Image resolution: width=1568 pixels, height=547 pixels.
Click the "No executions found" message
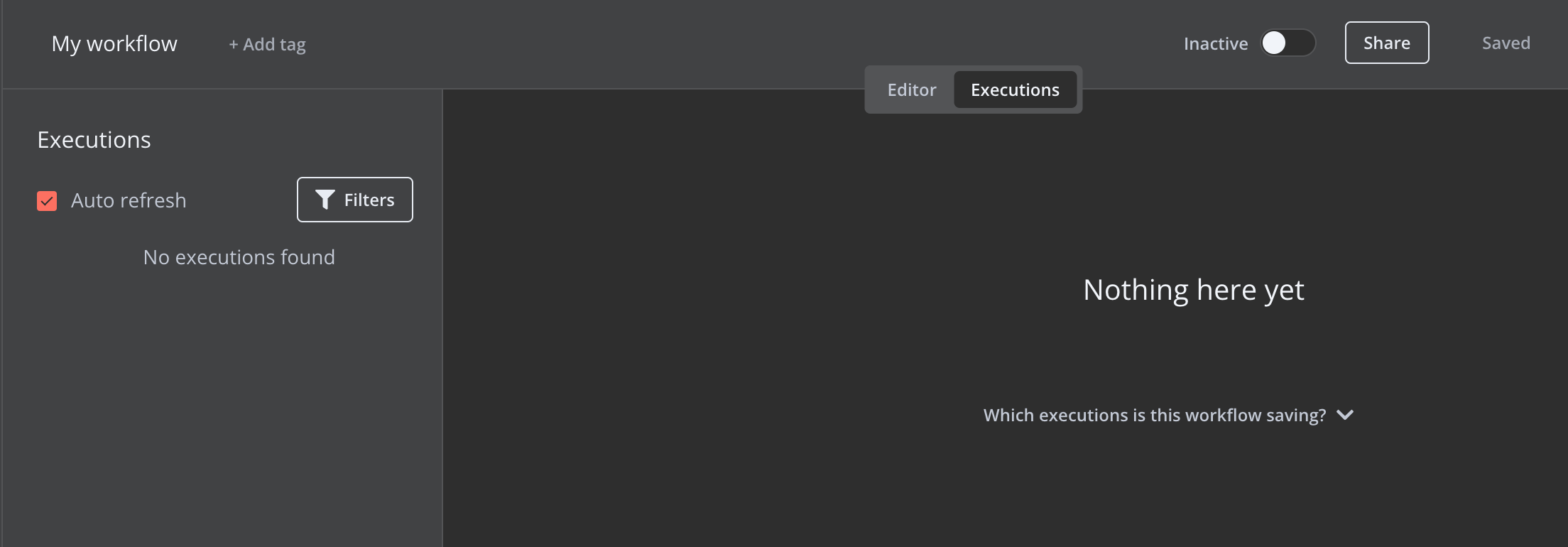pyautogui.click(x=239, y=257)
